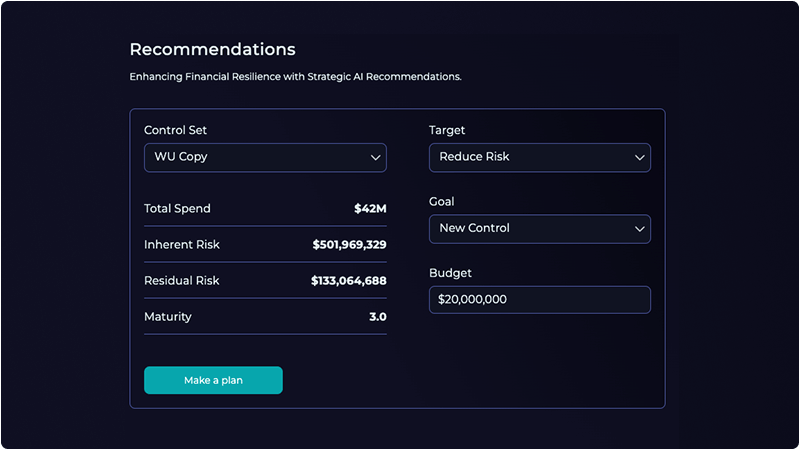Click the $501,969,329 inherent risk value

(349, 245)
